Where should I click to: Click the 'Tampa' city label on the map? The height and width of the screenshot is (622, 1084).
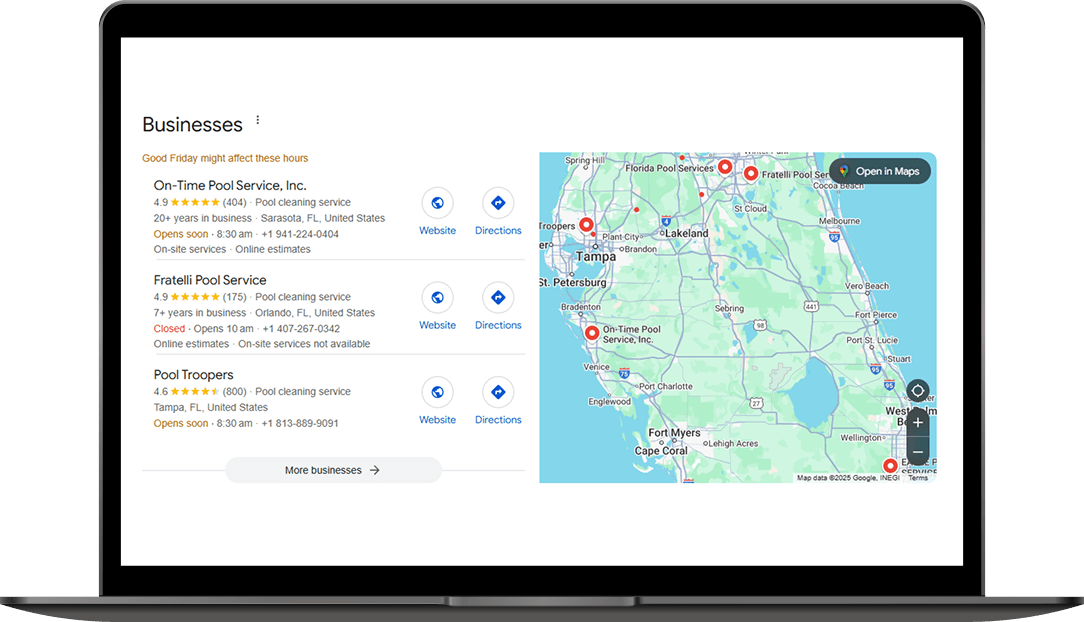tap(596, 256)
